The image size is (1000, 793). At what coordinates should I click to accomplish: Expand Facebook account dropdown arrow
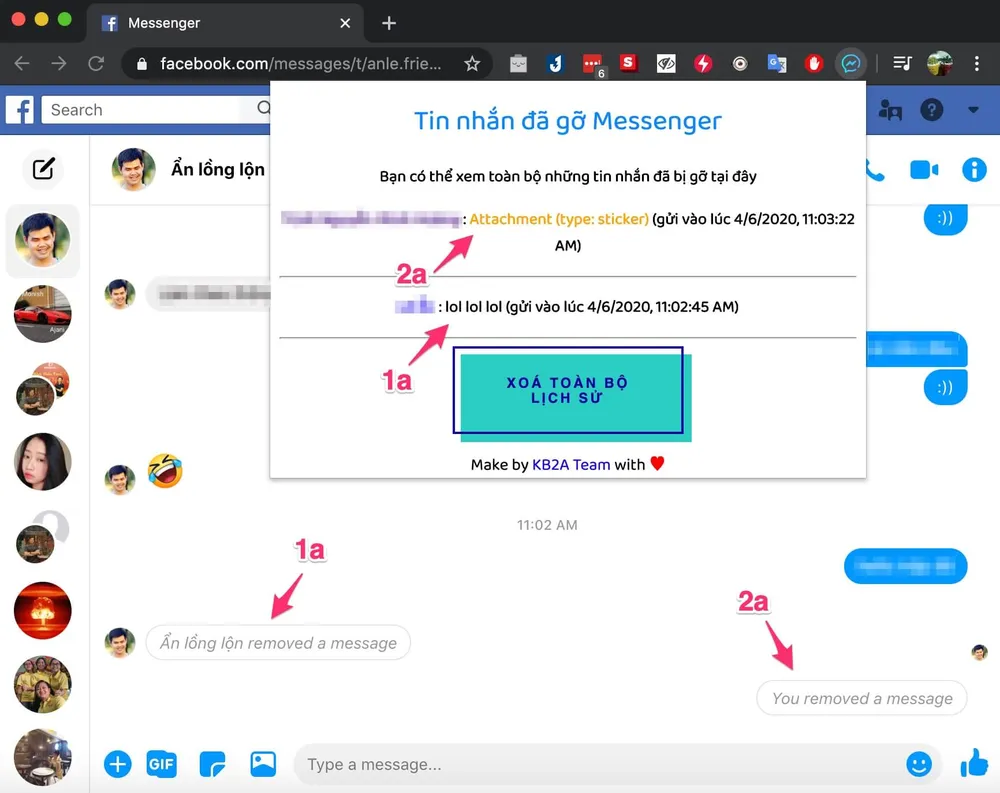[x=973, y=110]
